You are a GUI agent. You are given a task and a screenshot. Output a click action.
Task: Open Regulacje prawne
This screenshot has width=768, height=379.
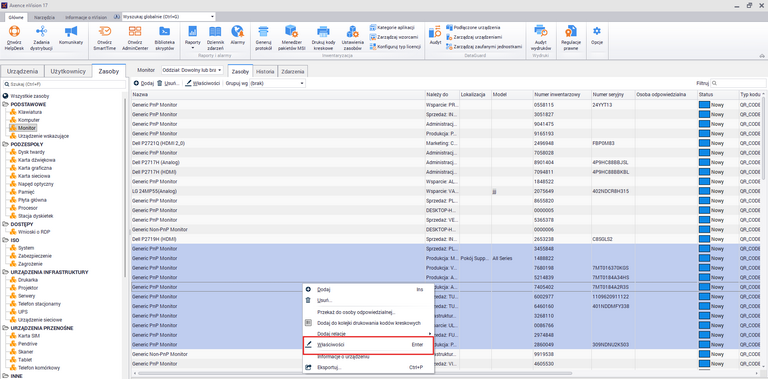[x=571, y=38]
